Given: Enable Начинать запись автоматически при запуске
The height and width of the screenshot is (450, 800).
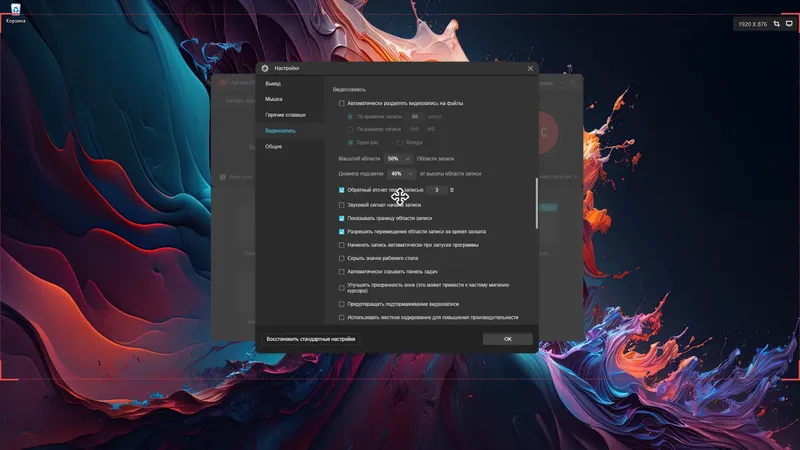Looking at the screenshot, I should point(342,245).
